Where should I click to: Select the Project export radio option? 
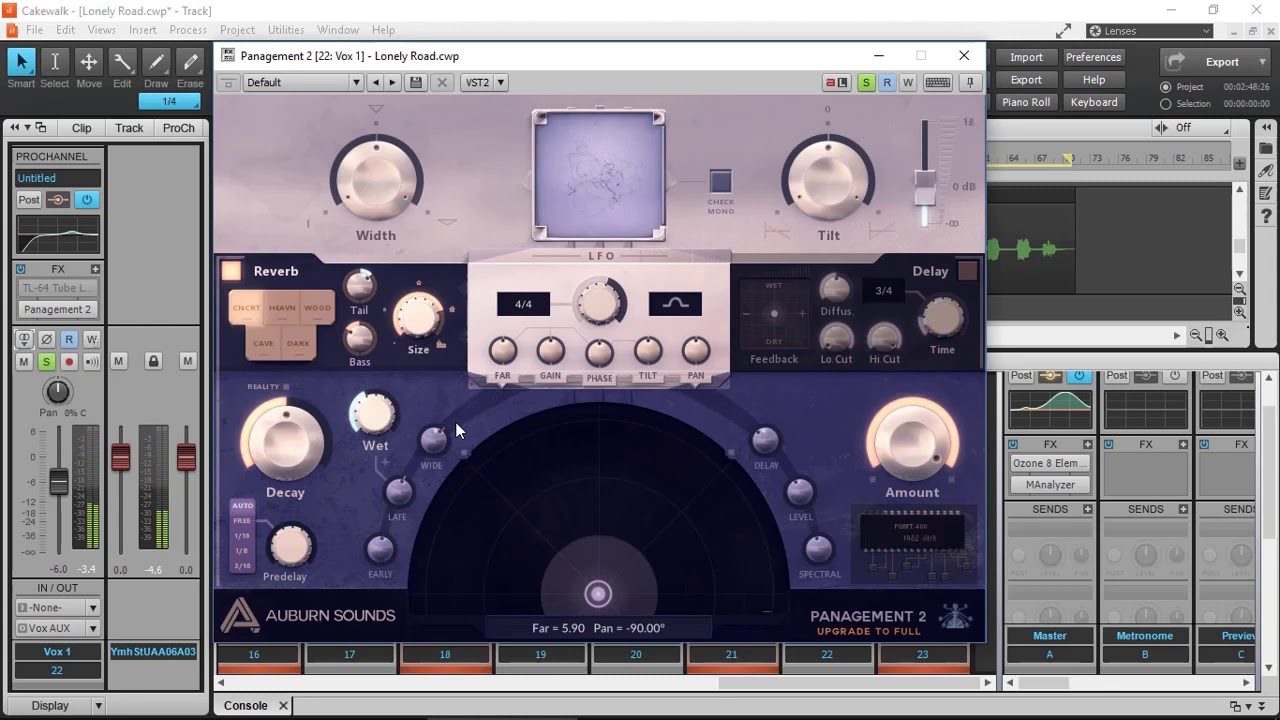(1165, 87)
